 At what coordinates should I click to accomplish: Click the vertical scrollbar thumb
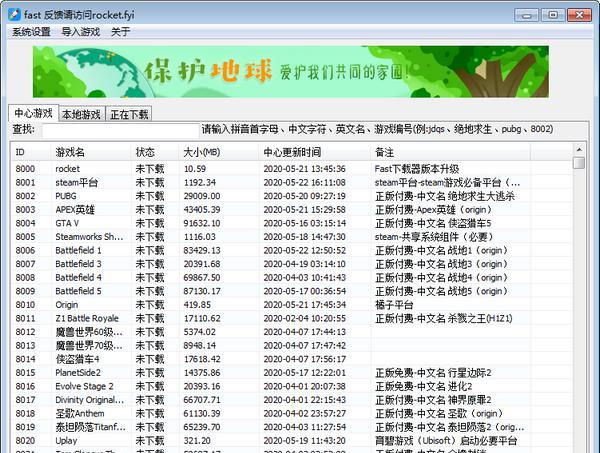pos(579,163)
